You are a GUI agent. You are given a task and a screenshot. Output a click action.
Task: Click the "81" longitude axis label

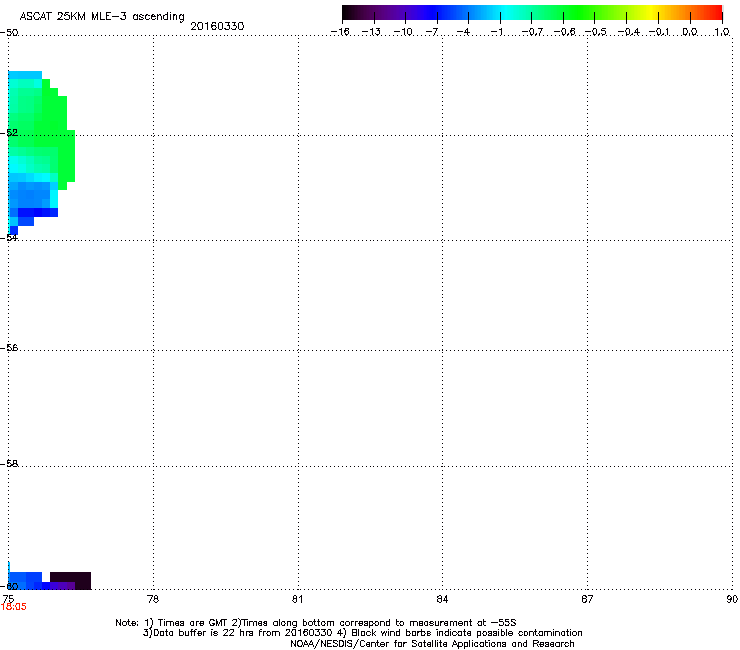coord(297,599)
